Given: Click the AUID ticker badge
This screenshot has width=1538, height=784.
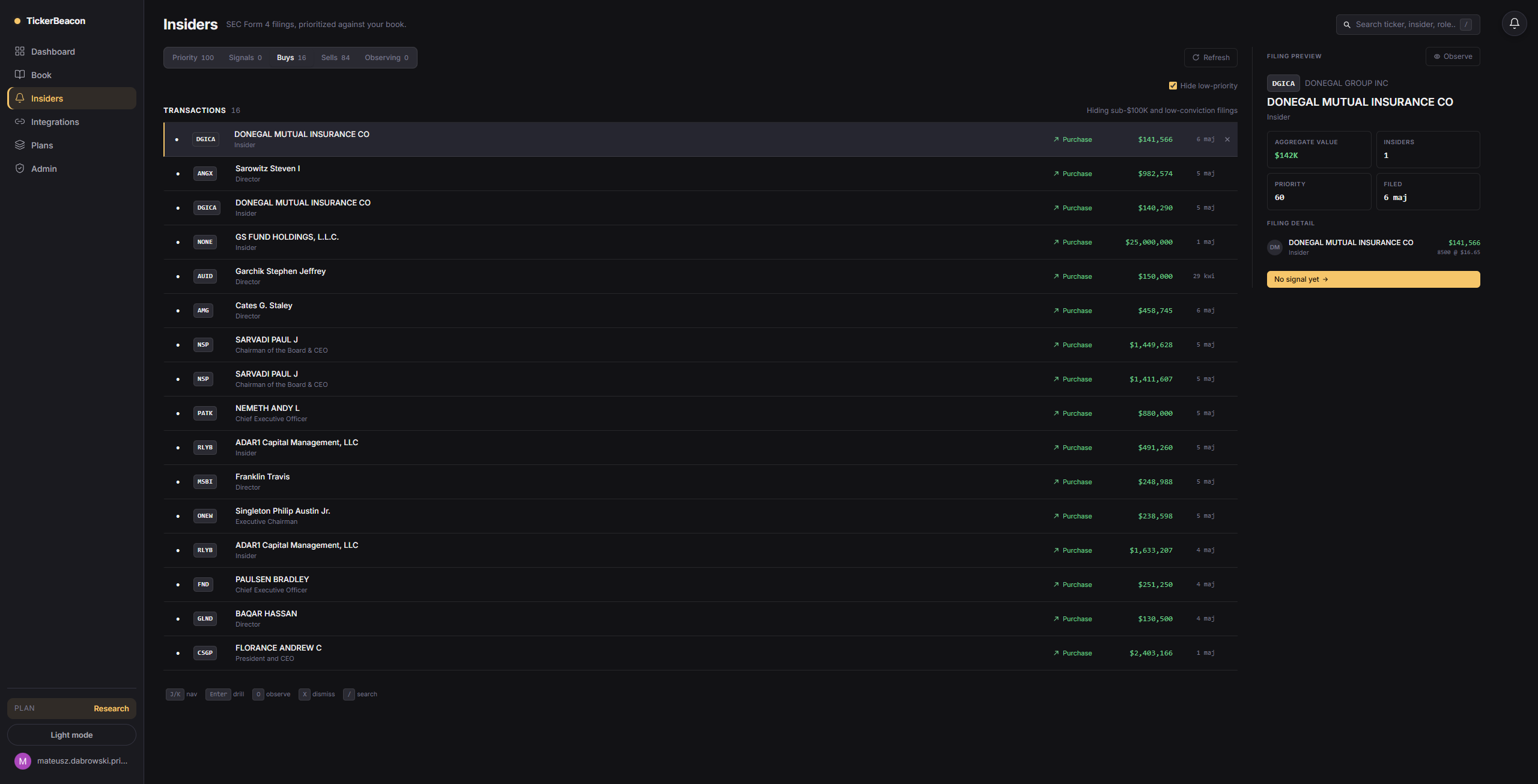Looking at the screenshot, I should pos(205,276).
